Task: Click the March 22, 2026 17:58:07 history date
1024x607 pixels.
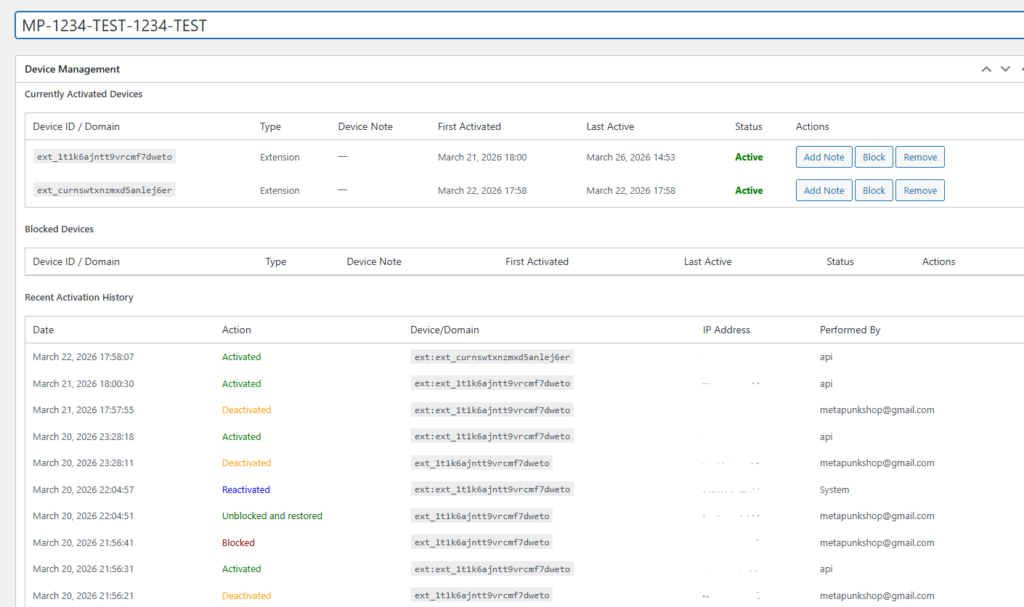Action: (x=83, y=357)
